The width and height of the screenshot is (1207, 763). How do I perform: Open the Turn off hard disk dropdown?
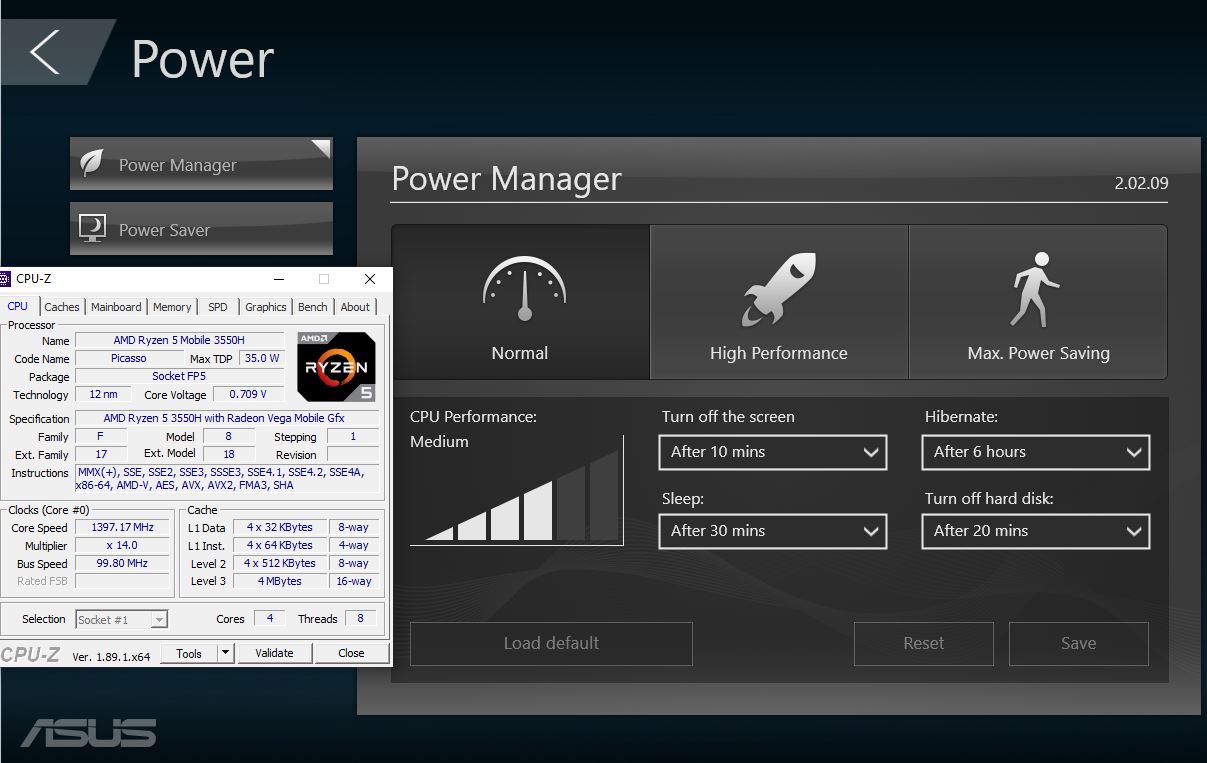pyautogui.click(x=1035, y=531)
